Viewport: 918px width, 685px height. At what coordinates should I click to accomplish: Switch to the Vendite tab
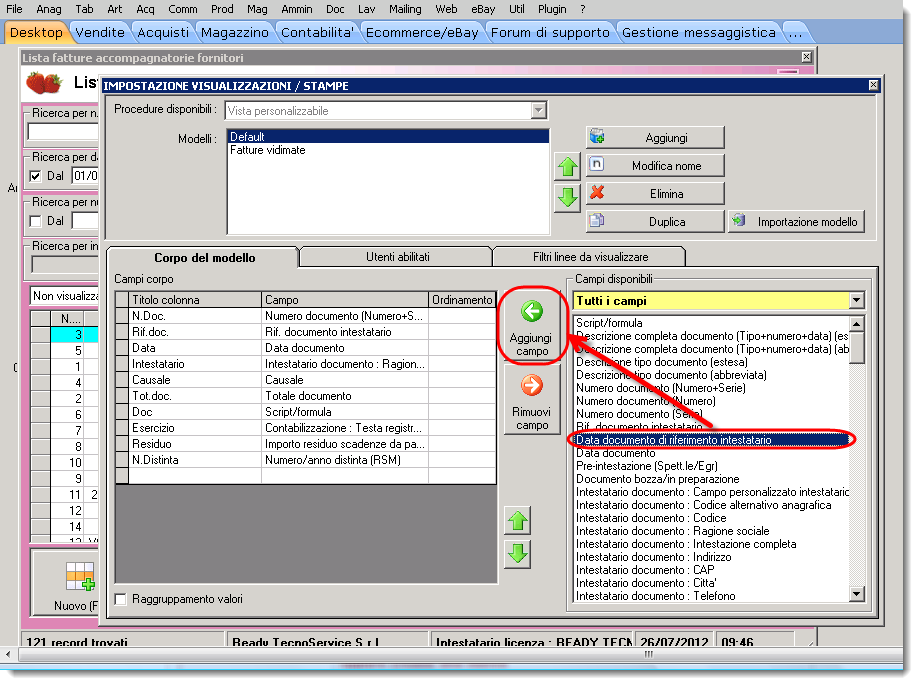click(x=100, y=32)
